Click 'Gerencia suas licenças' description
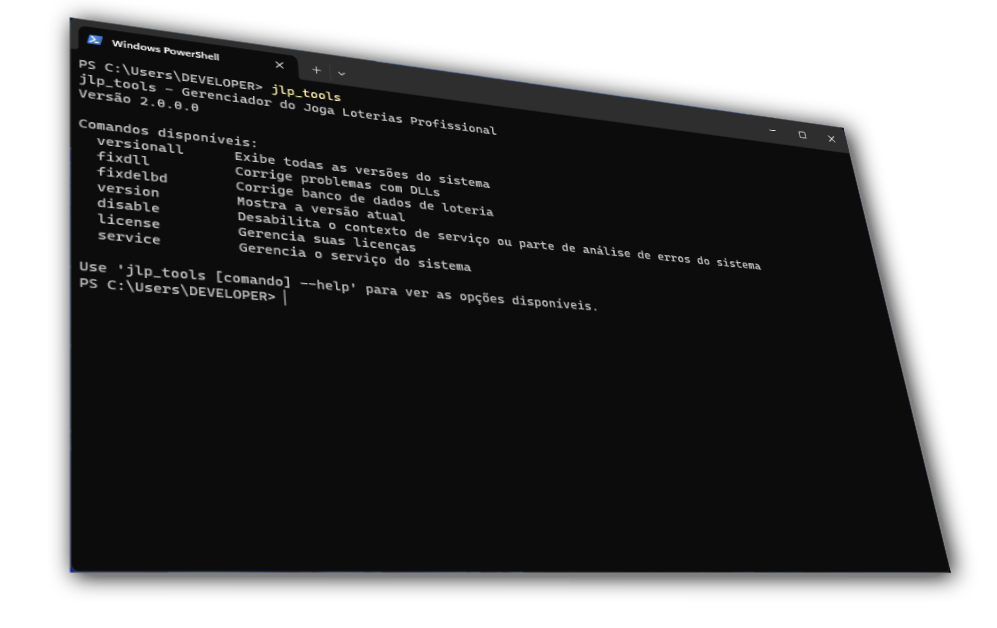Screen dimensions: 997x628 pos(327,240)
